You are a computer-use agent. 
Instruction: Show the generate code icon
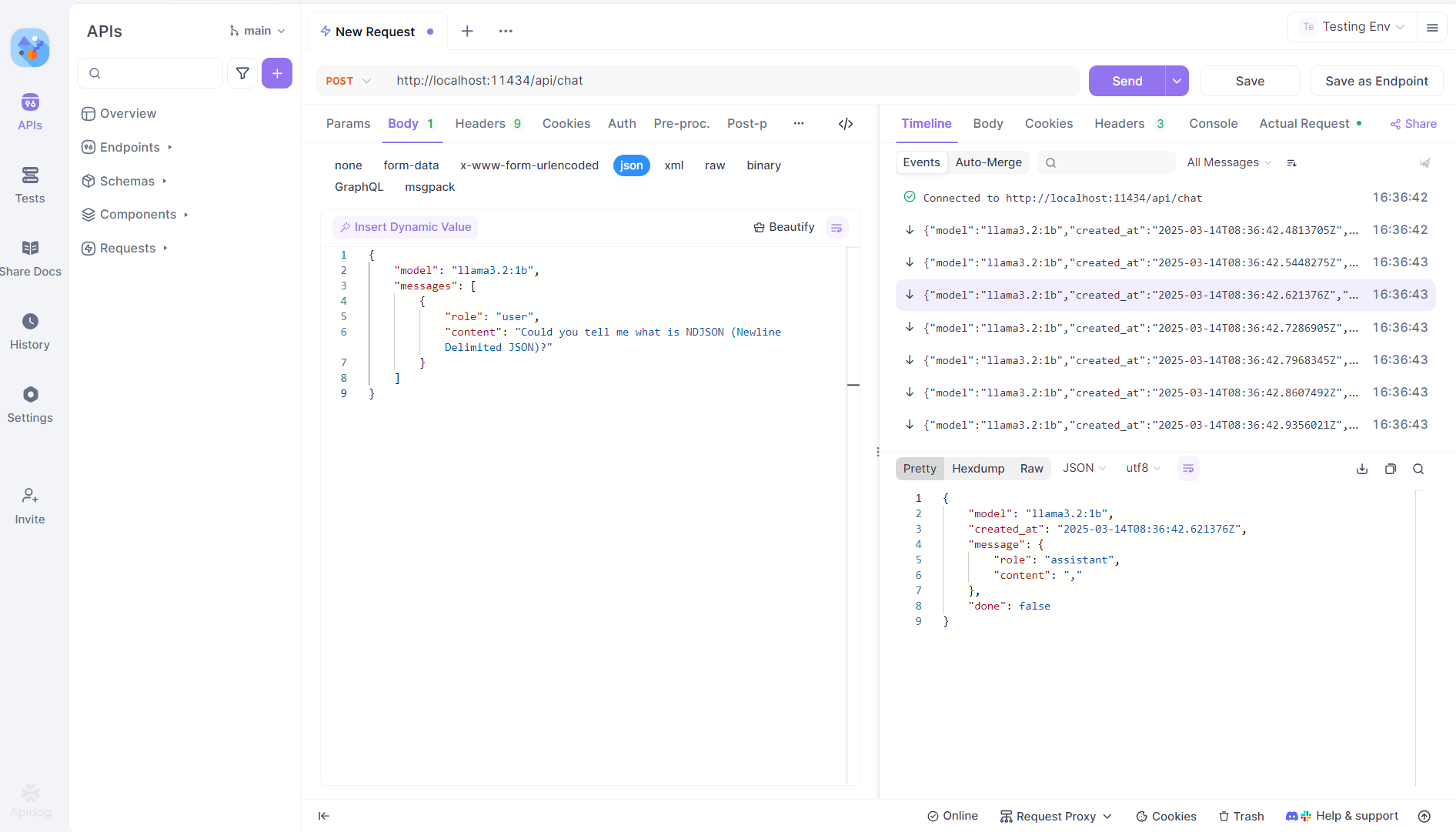tap(846, 124)
